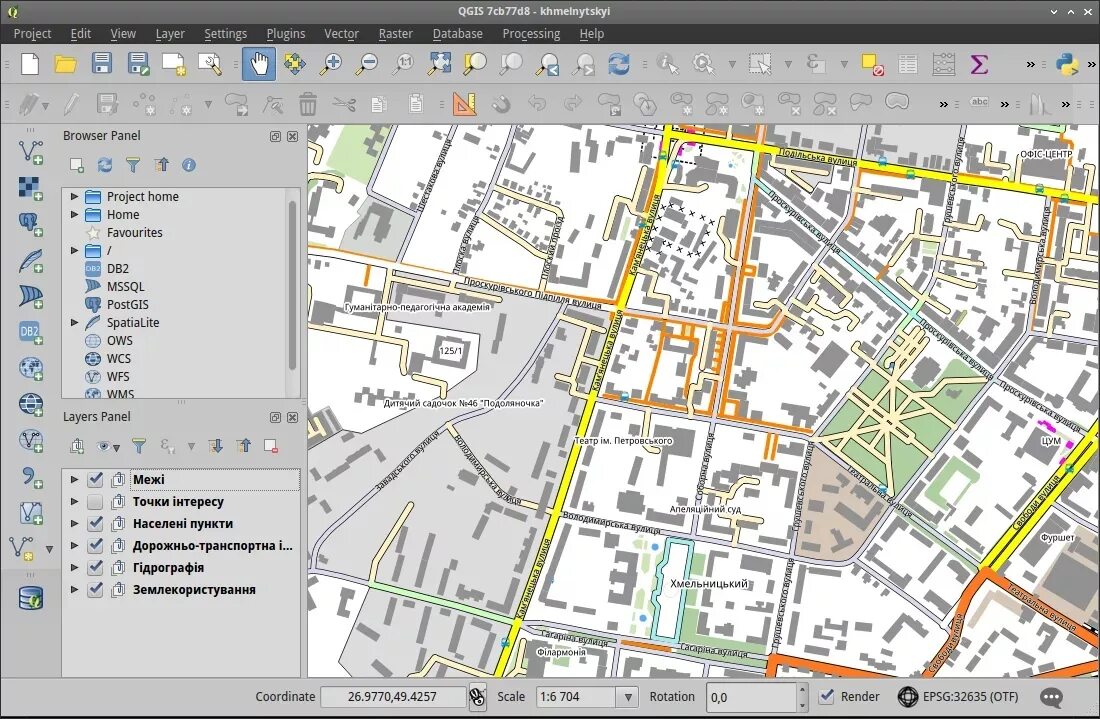Select the Pan Map hand tool
The width and height of the screenshot is (1100, 719).
click(259, 64)
